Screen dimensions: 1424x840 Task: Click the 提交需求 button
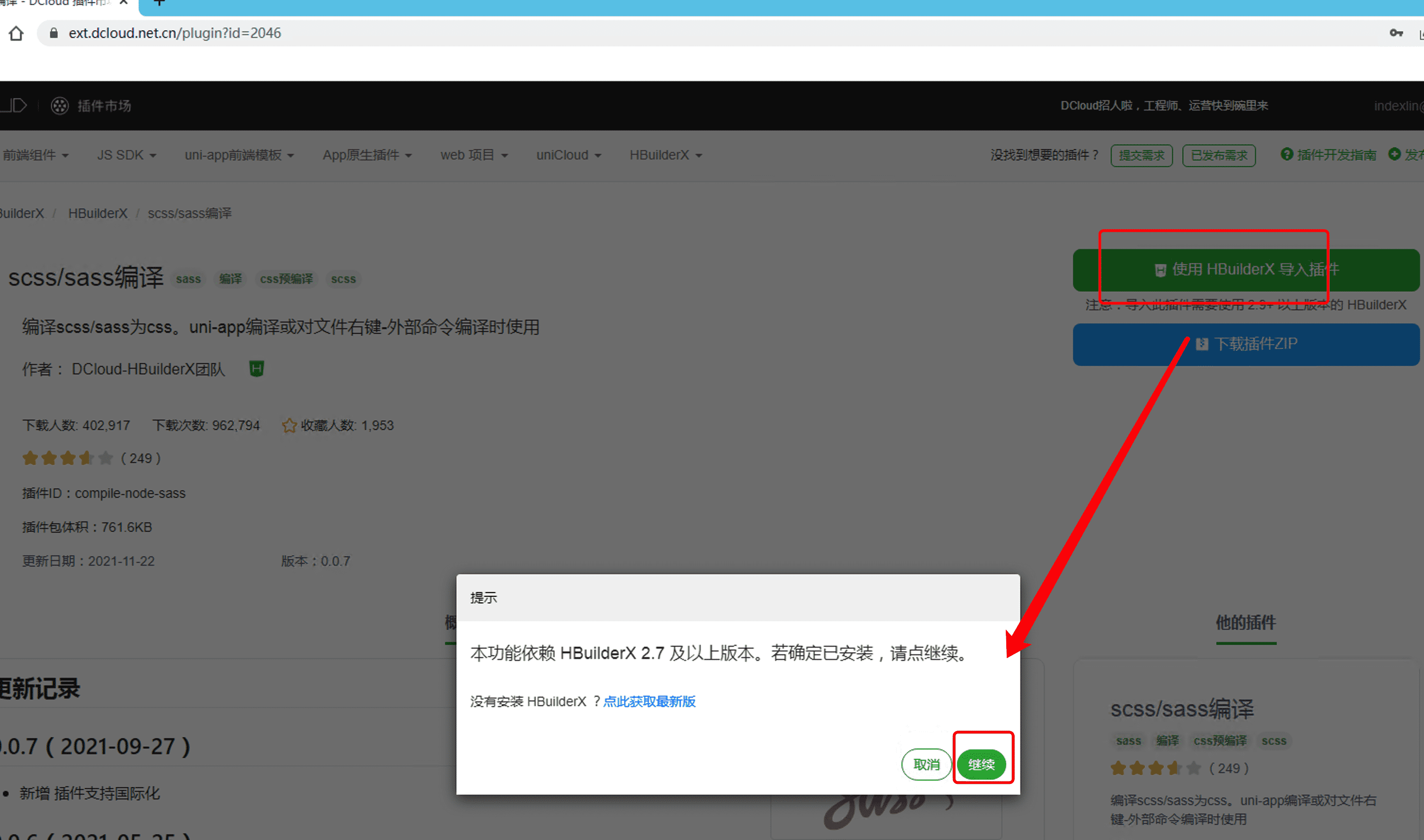[x=1141, y=156]
